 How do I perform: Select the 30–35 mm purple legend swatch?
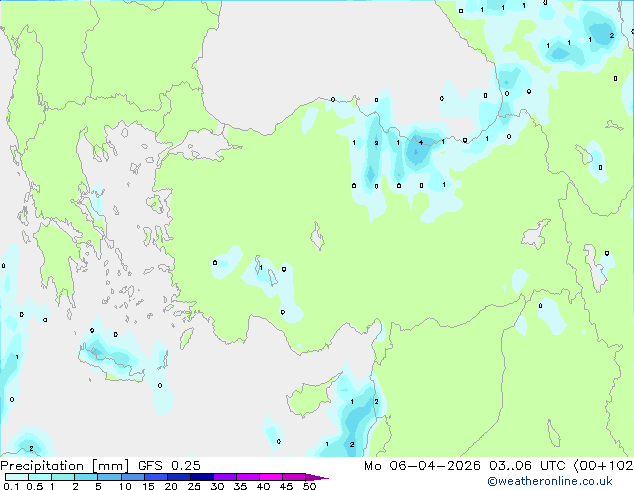225,477
